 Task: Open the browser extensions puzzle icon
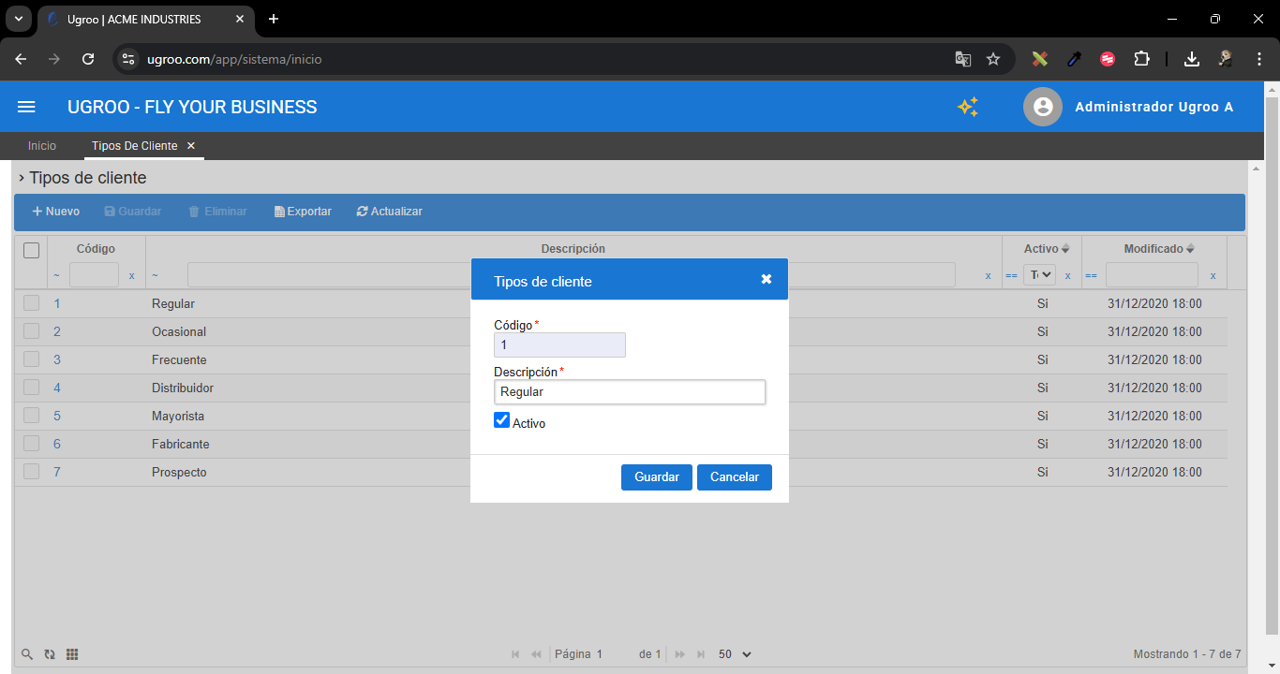click(1141, 59)
